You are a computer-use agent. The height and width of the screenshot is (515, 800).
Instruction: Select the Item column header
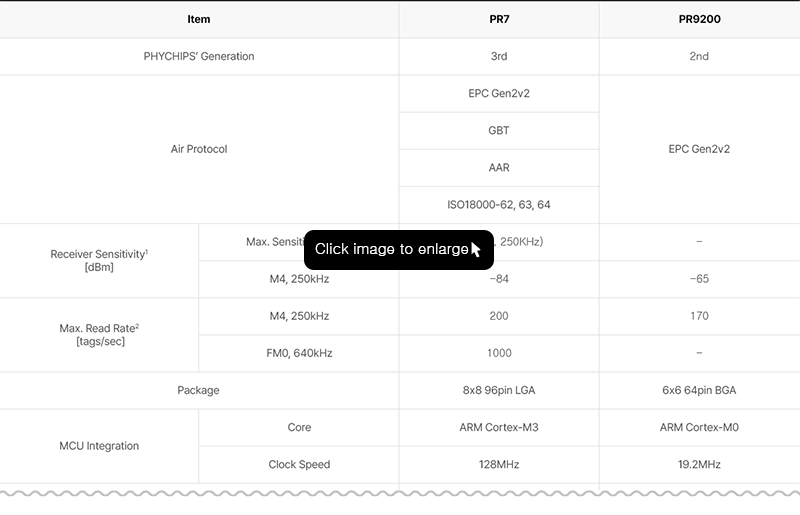[x=198, y=19]
